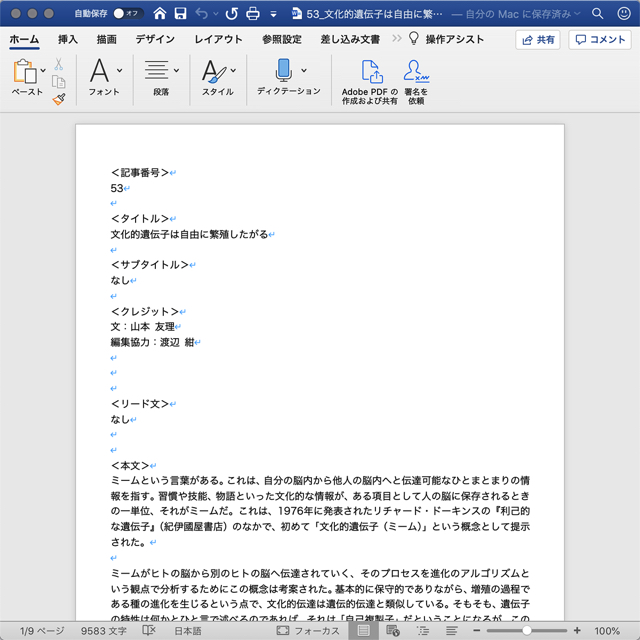Viewport: 640px width, 640px height.
Task: Click the Home icon in title bar
Action: click(x=157, y=14)
